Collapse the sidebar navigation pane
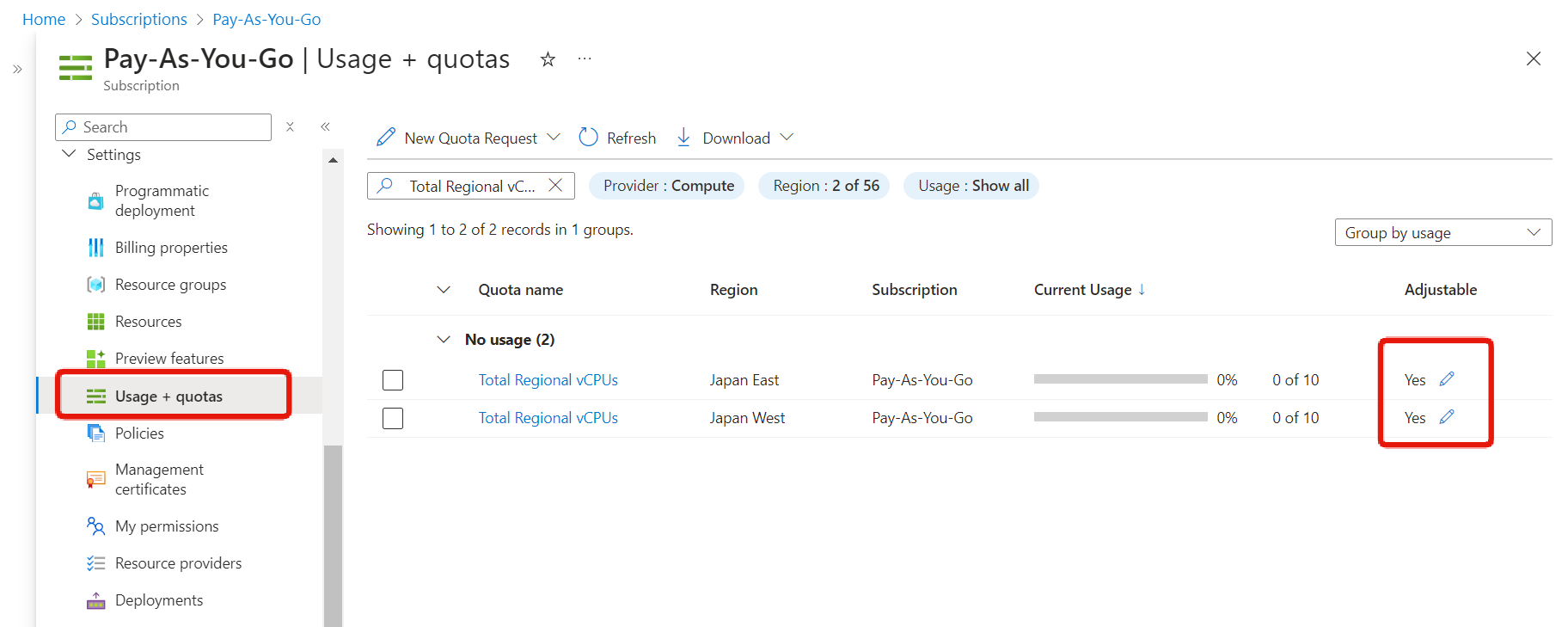1568x627 pixels. tap(326, 126)
